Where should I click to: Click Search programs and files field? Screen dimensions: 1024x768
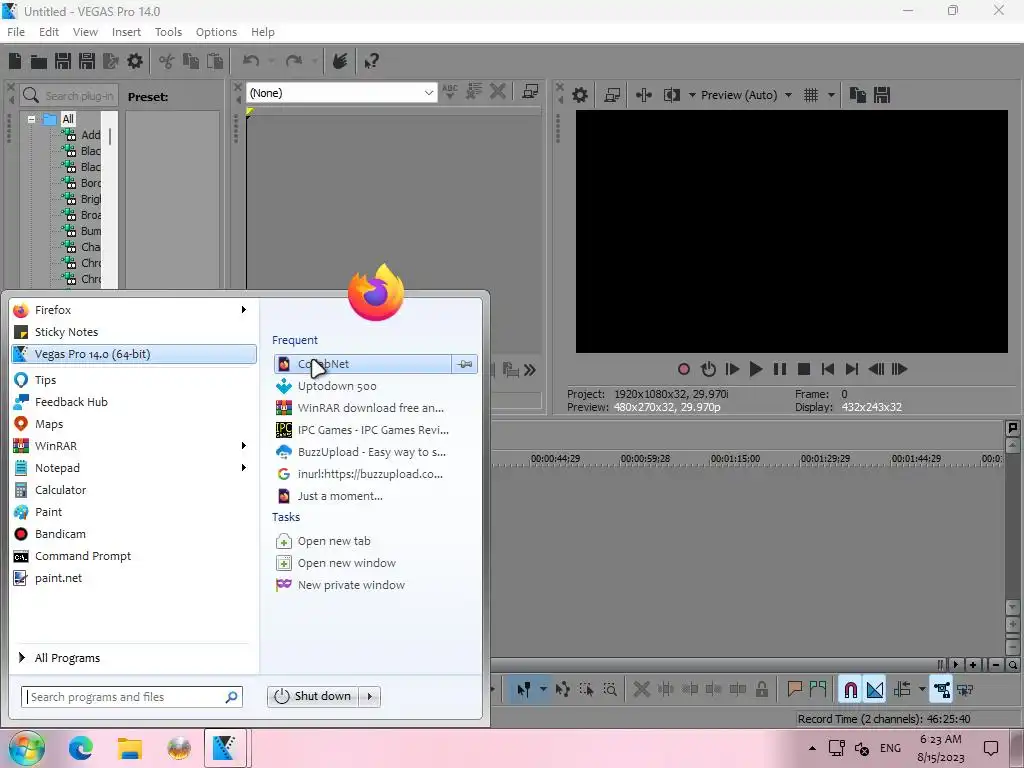(132, 697)
